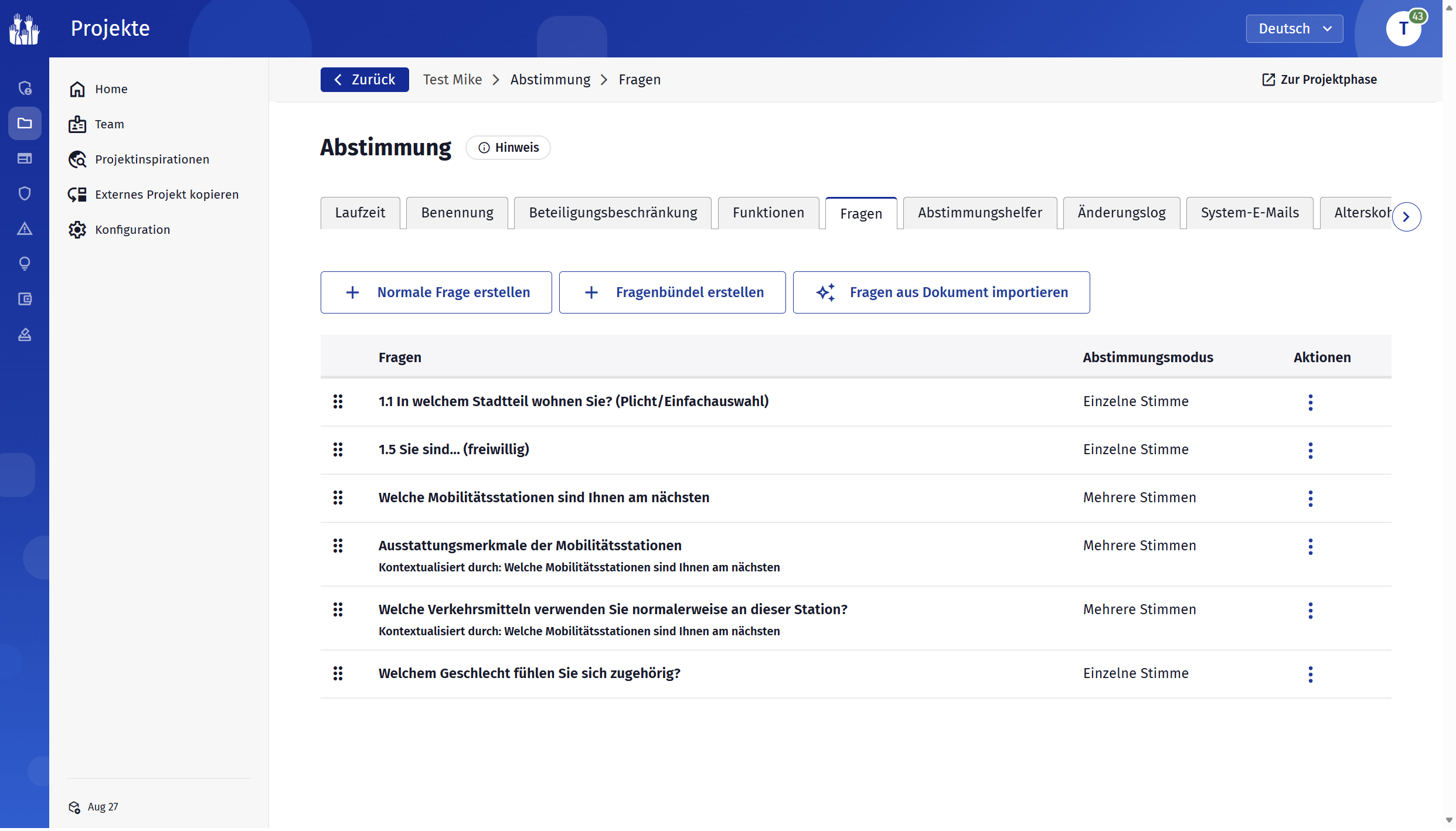The image size is (1456, 831).
Task: View the Änderungslog tab
Action: click(1121, 213)
